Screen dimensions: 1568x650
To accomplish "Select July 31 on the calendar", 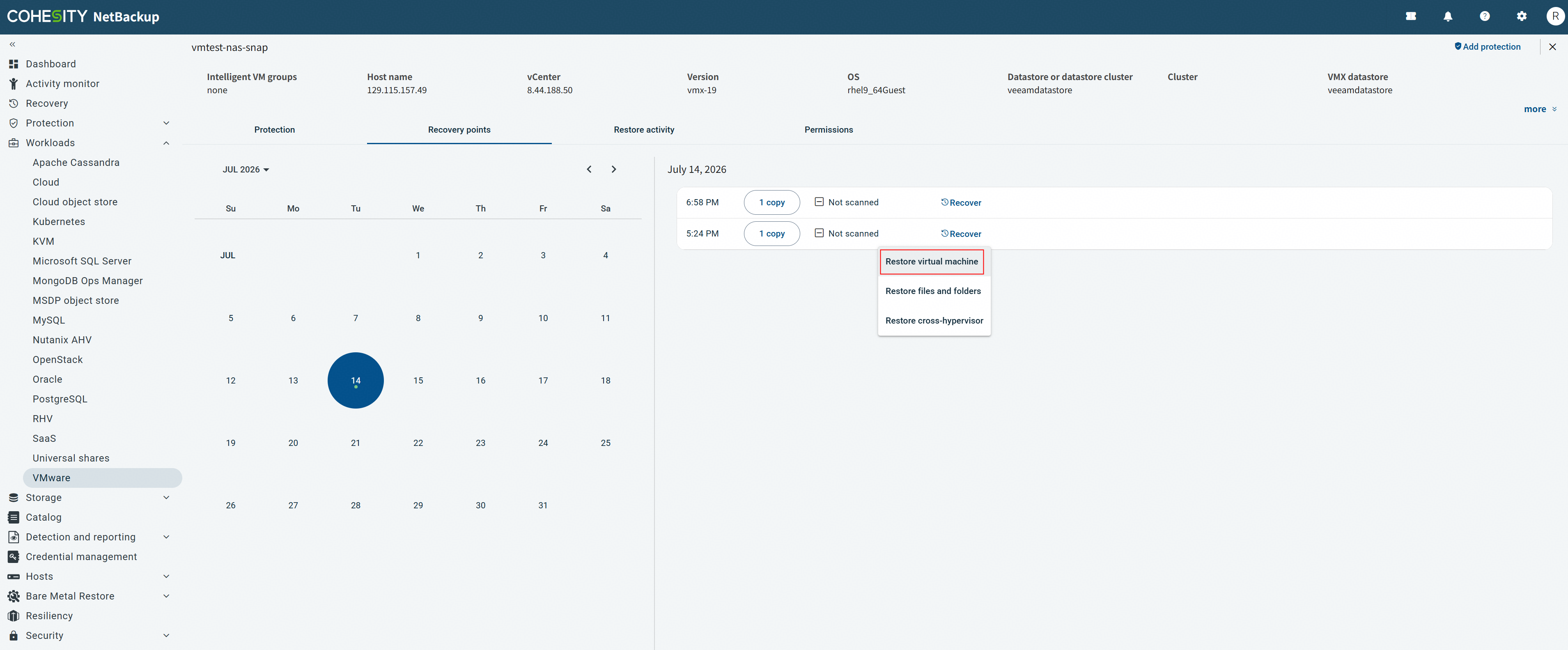I will 543,505.
